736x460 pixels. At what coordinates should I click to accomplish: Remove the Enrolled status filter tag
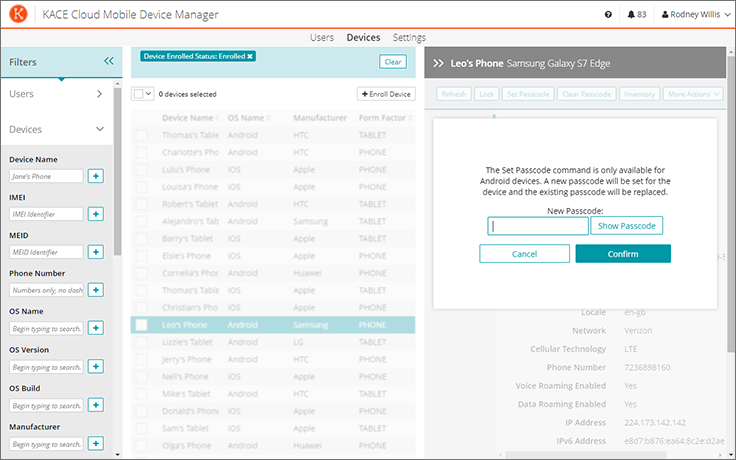[x=250, y=56]
